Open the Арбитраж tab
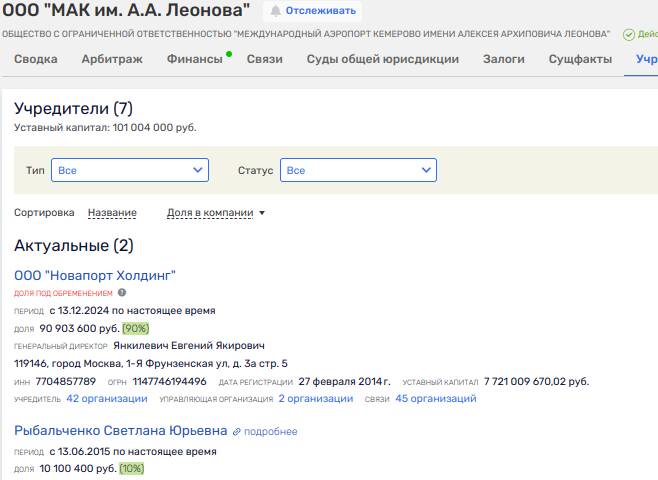The height and width of the screenshot is (480, 658). [x=112, y=59]
